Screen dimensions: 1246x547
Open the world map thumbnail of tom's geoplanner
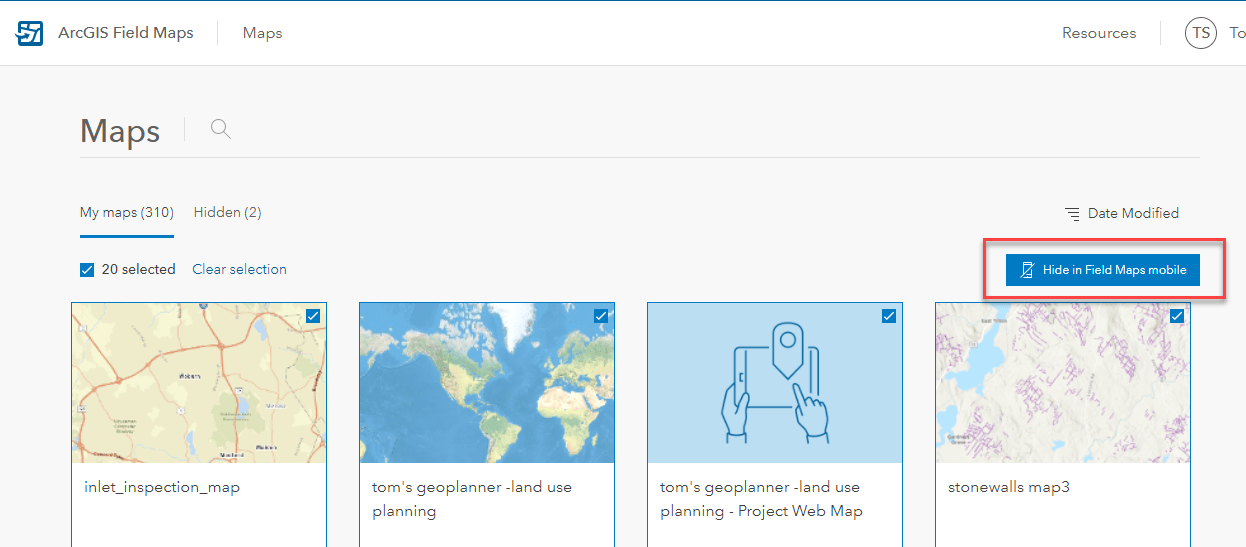point(487,383)
